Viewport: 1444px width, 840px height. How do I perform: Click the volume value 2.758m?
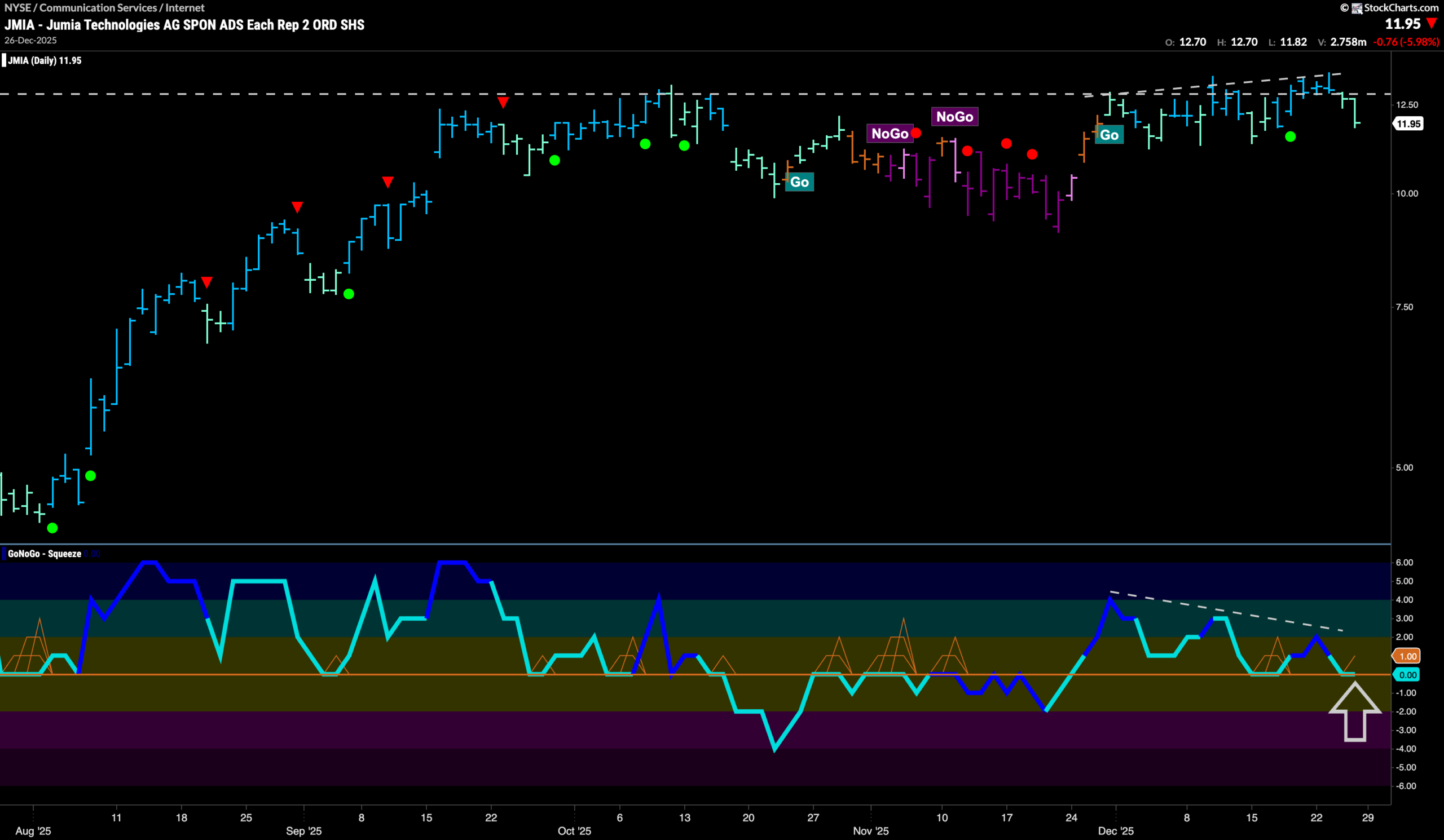[x=1348, y=42]
